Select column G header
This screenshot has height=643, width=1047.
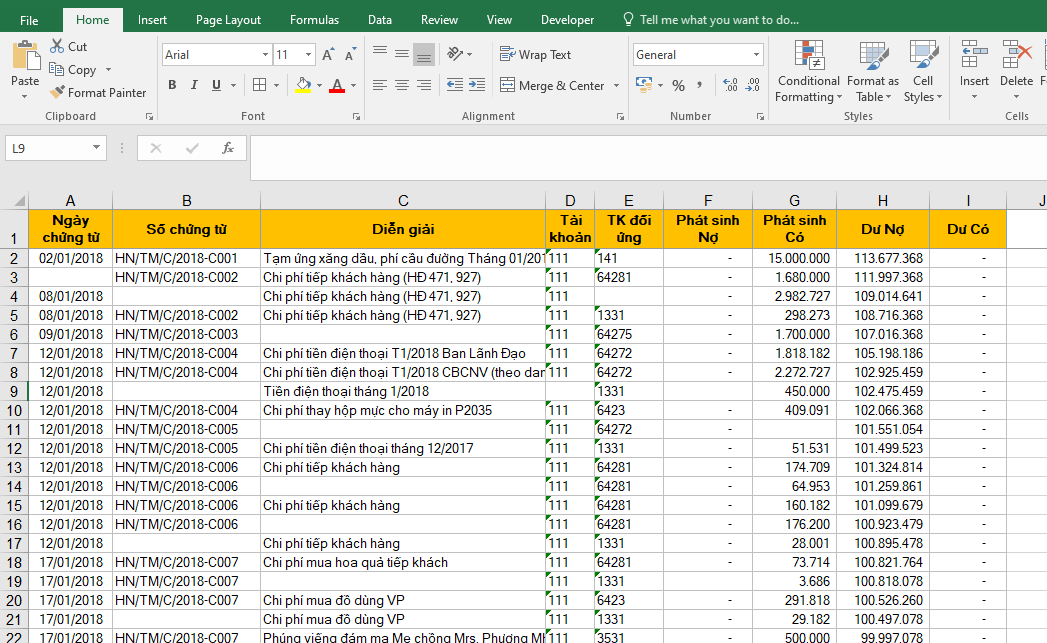pyautogui.click(x=794, y=201)
